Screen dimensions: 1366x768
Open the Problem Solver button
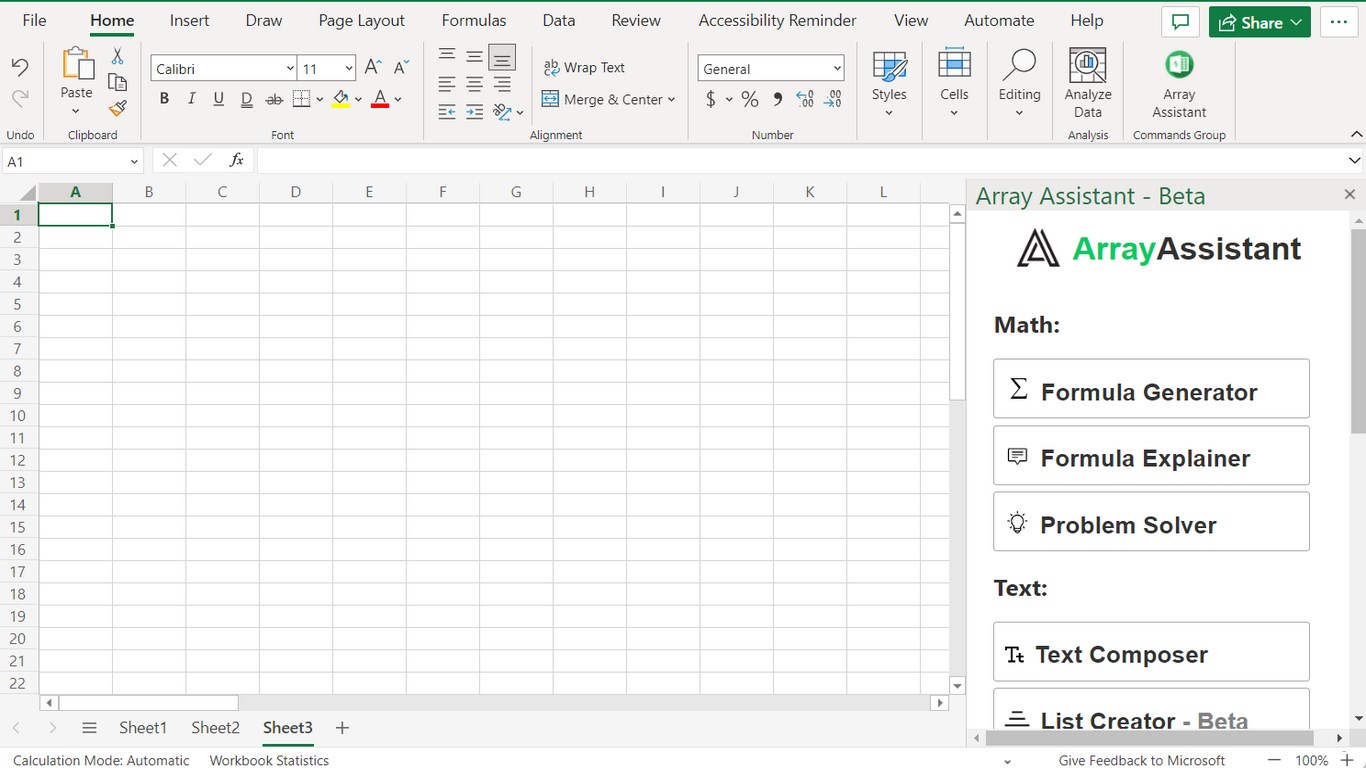[1151, 521]
